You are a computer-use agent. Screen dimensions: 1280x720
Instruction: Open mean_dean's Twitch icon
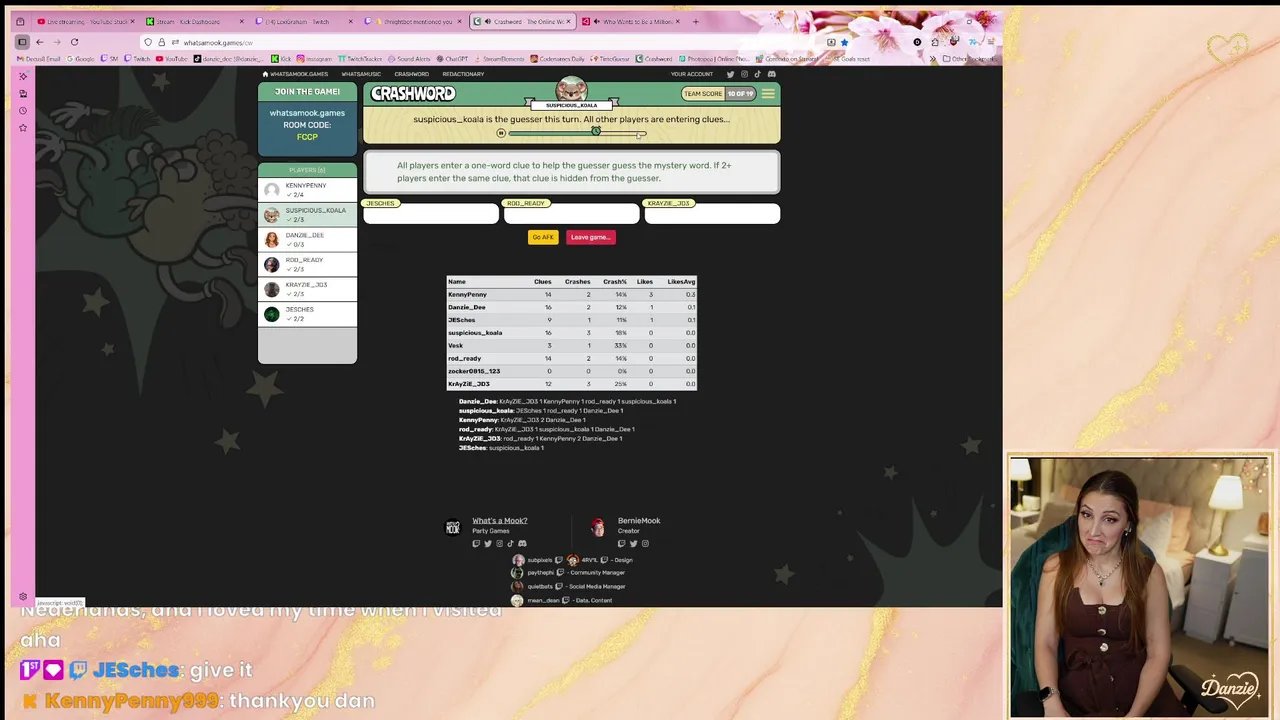[566, 600]
